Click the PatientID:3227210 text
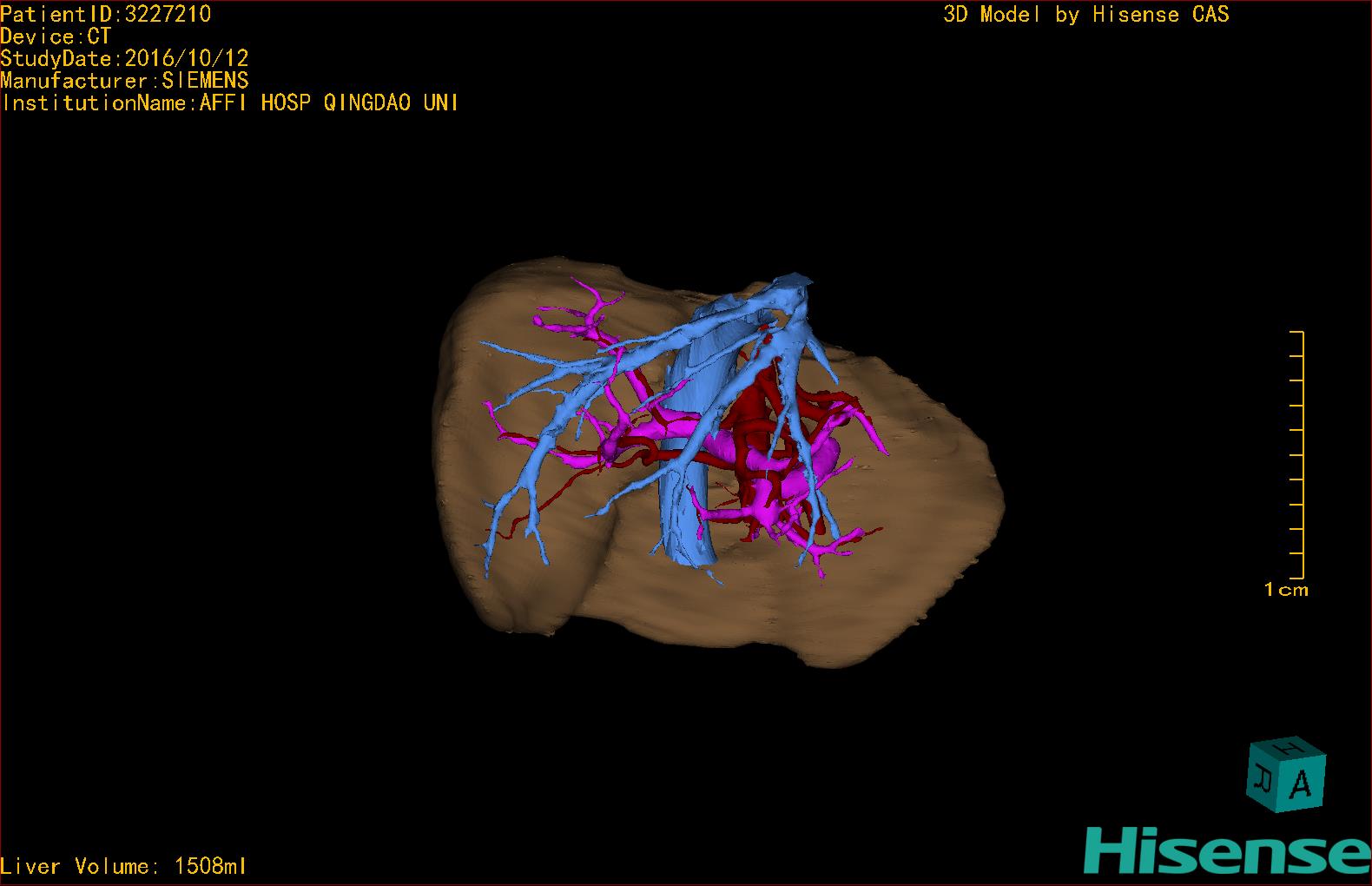 point(106,14)
